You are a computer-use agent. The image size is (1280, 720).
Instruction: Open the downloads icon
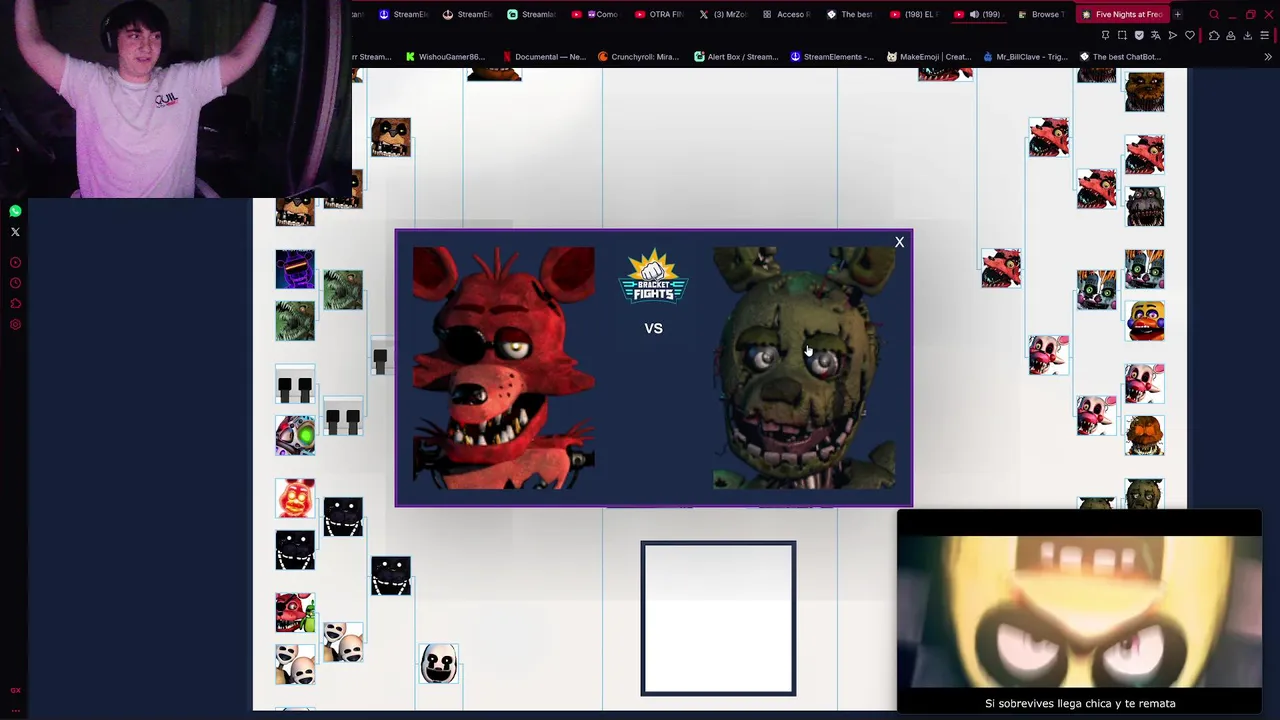tap(1247, 35)
